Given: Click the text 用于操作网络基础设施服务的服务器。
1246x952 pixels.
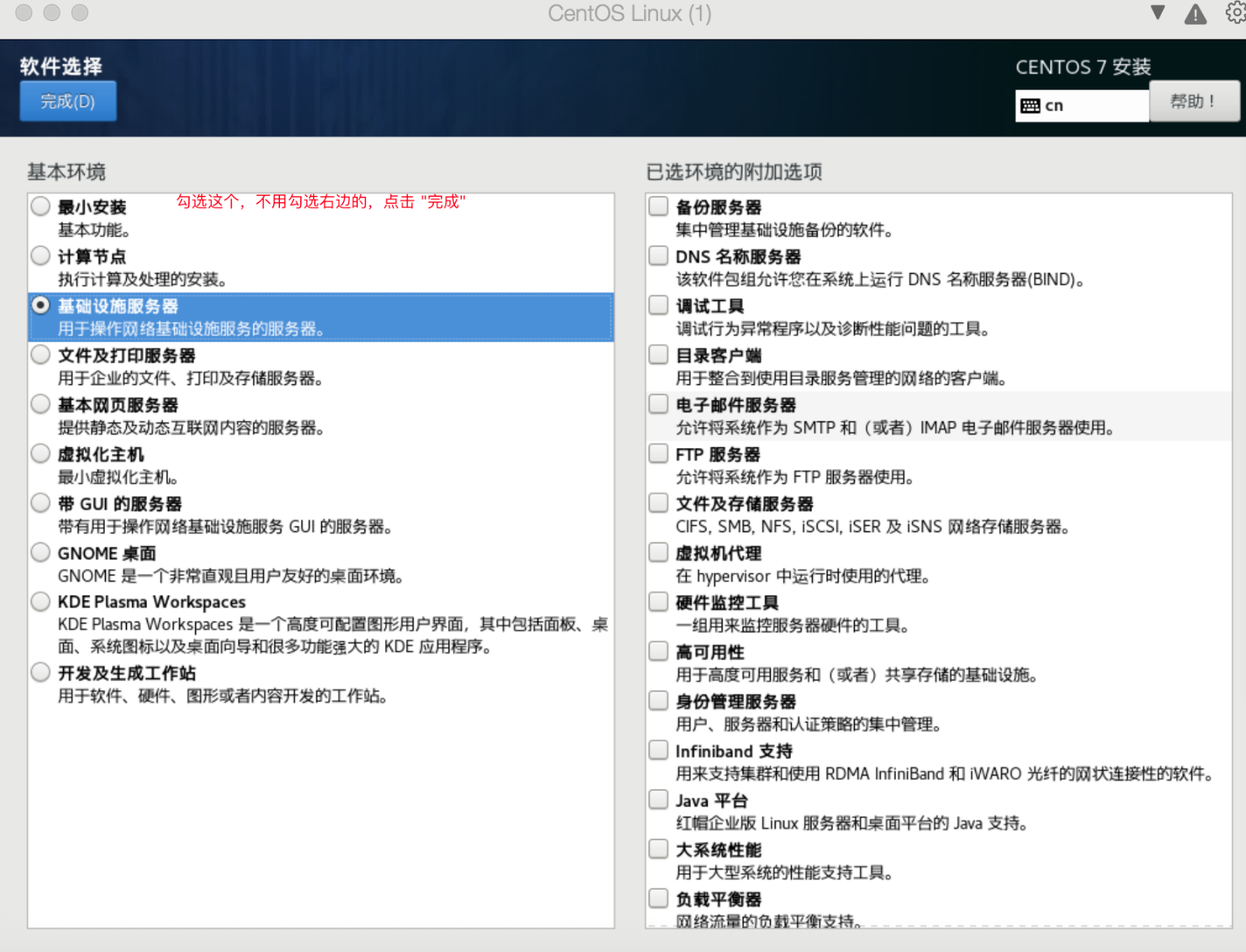Looking at the screenshot, I should coord(191,329).
